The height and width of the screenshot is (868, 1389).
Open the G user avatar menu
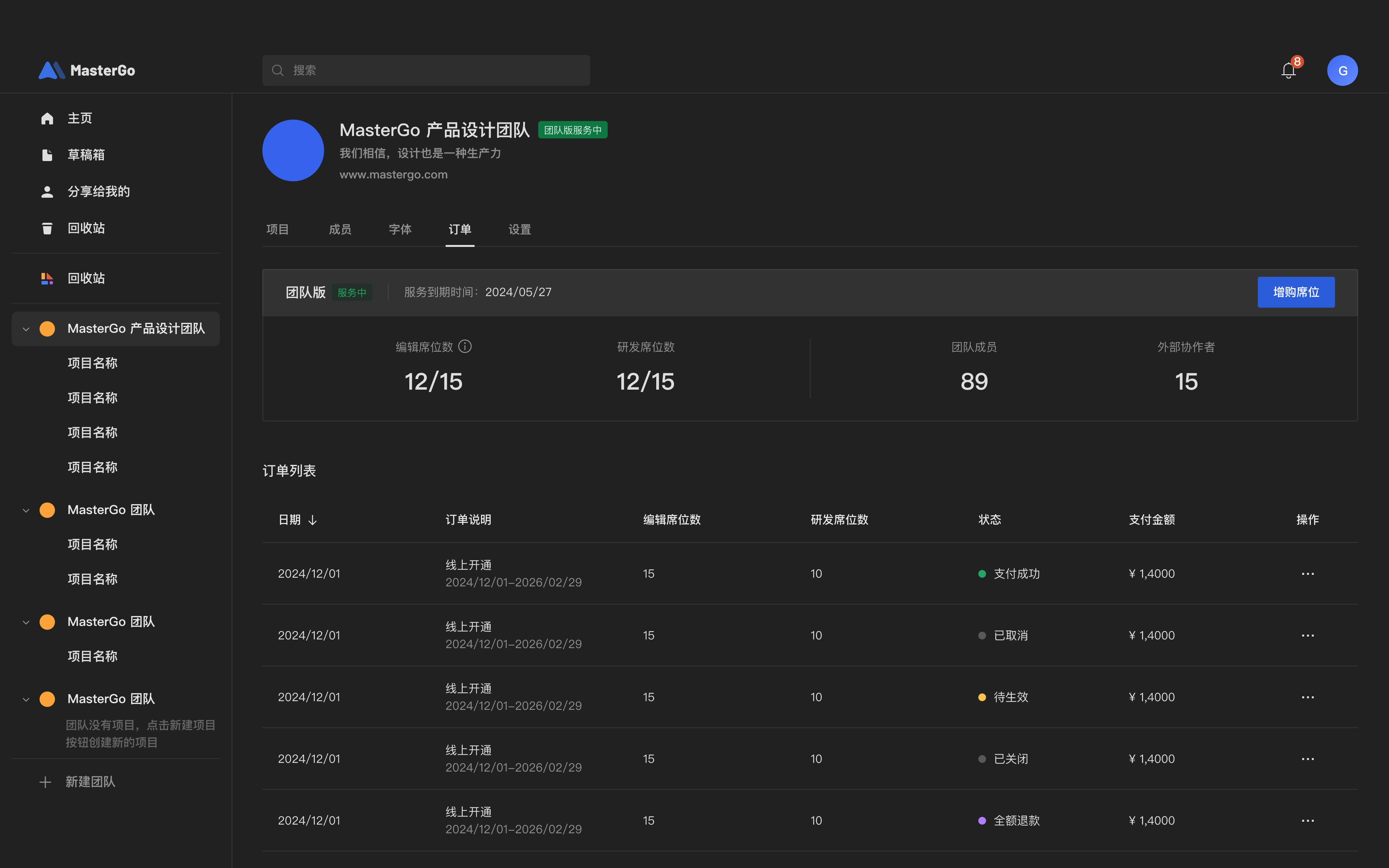1342,71
